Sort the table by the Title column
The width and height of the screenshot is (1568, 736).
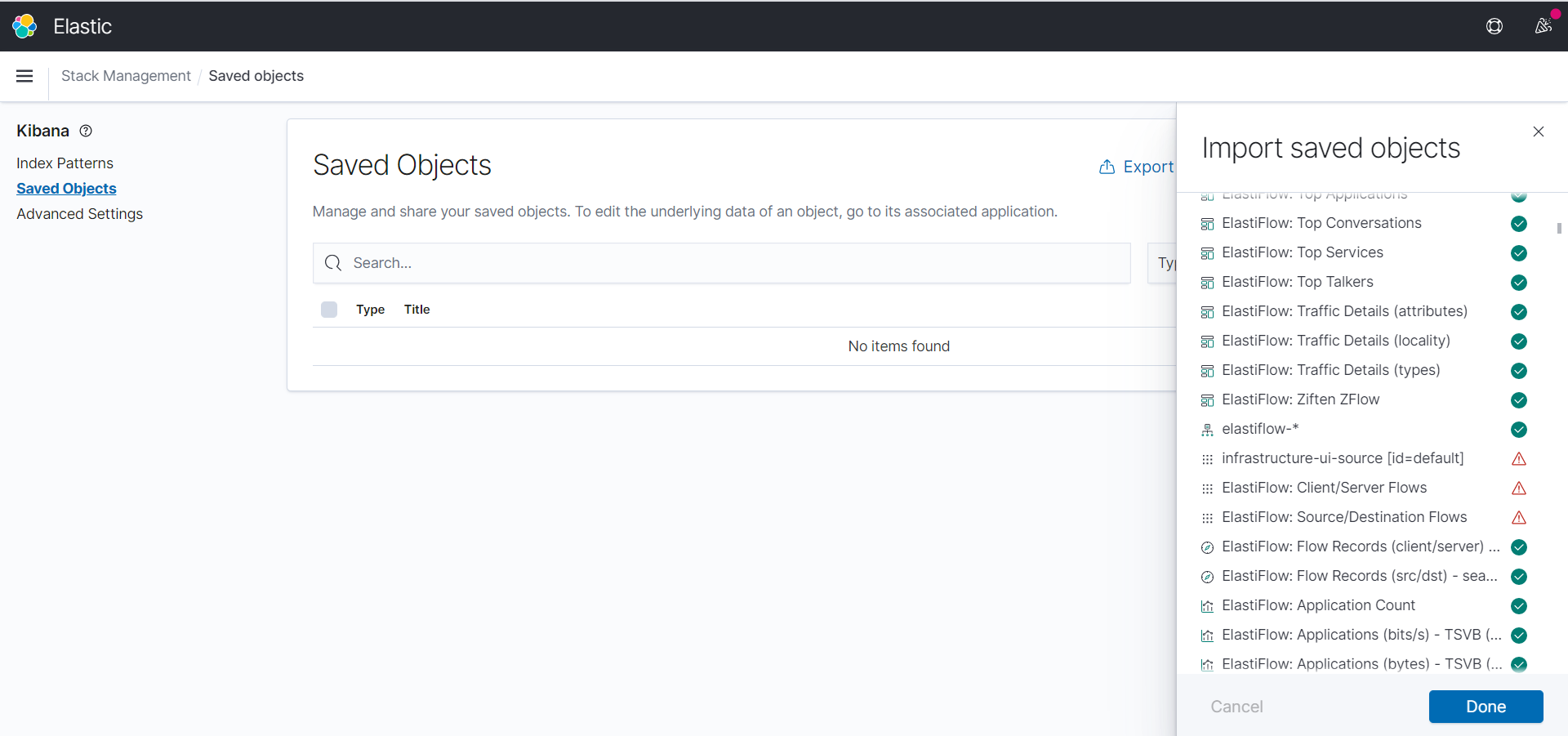pos(416,309)
